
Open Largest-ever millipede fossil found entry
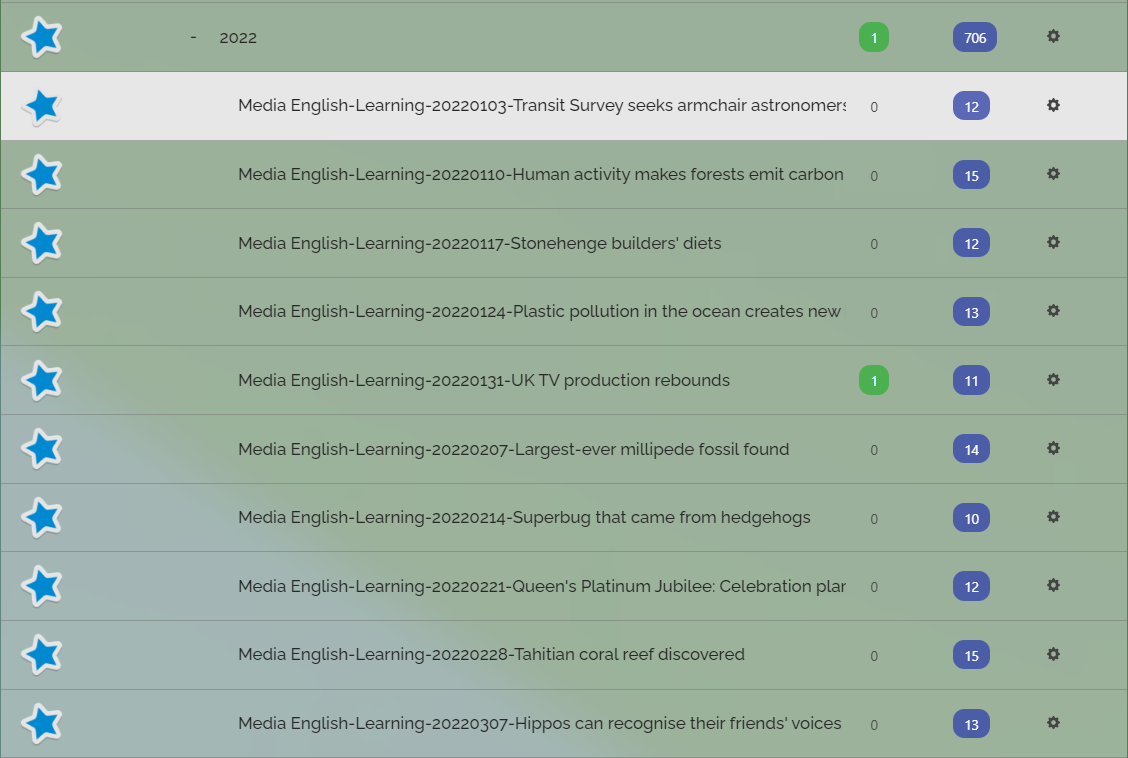[x=514, y=449]
